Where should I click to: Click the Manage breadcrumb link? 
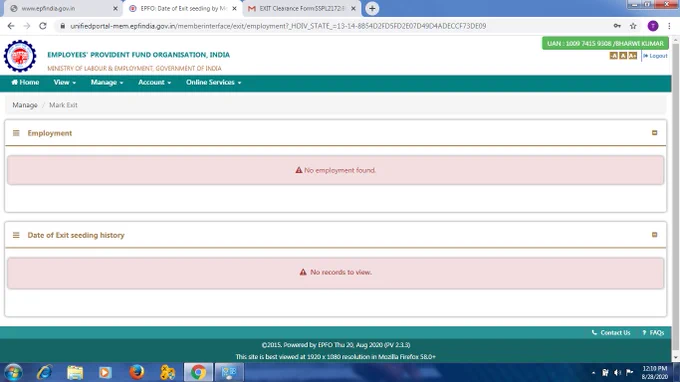(x=25, y=105)
